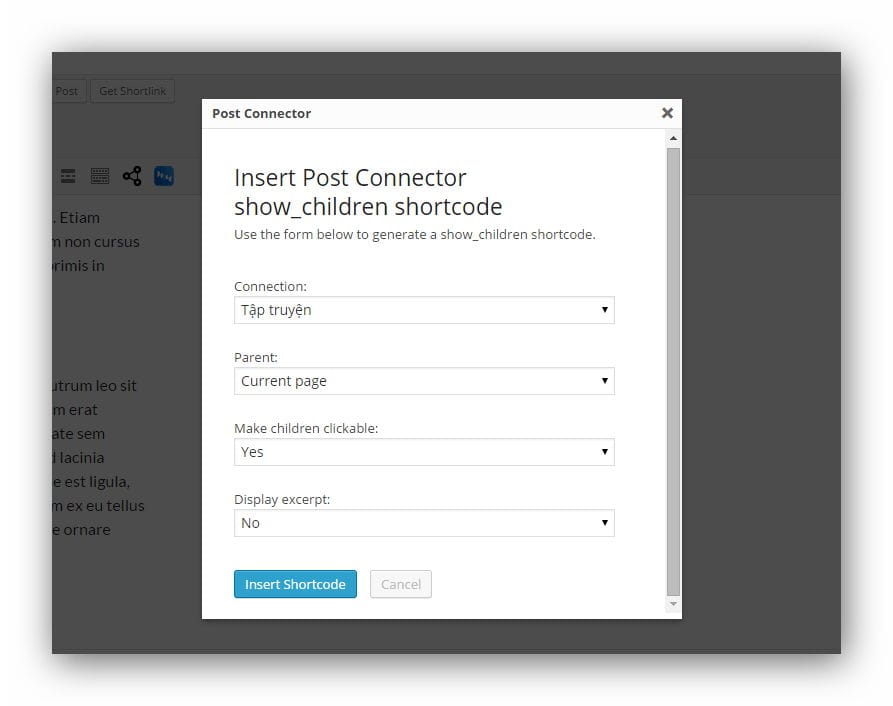Viewport: 893px width, 706px height.
Task: Open the Display excerpt dropdown
Action: coord(424,523)
